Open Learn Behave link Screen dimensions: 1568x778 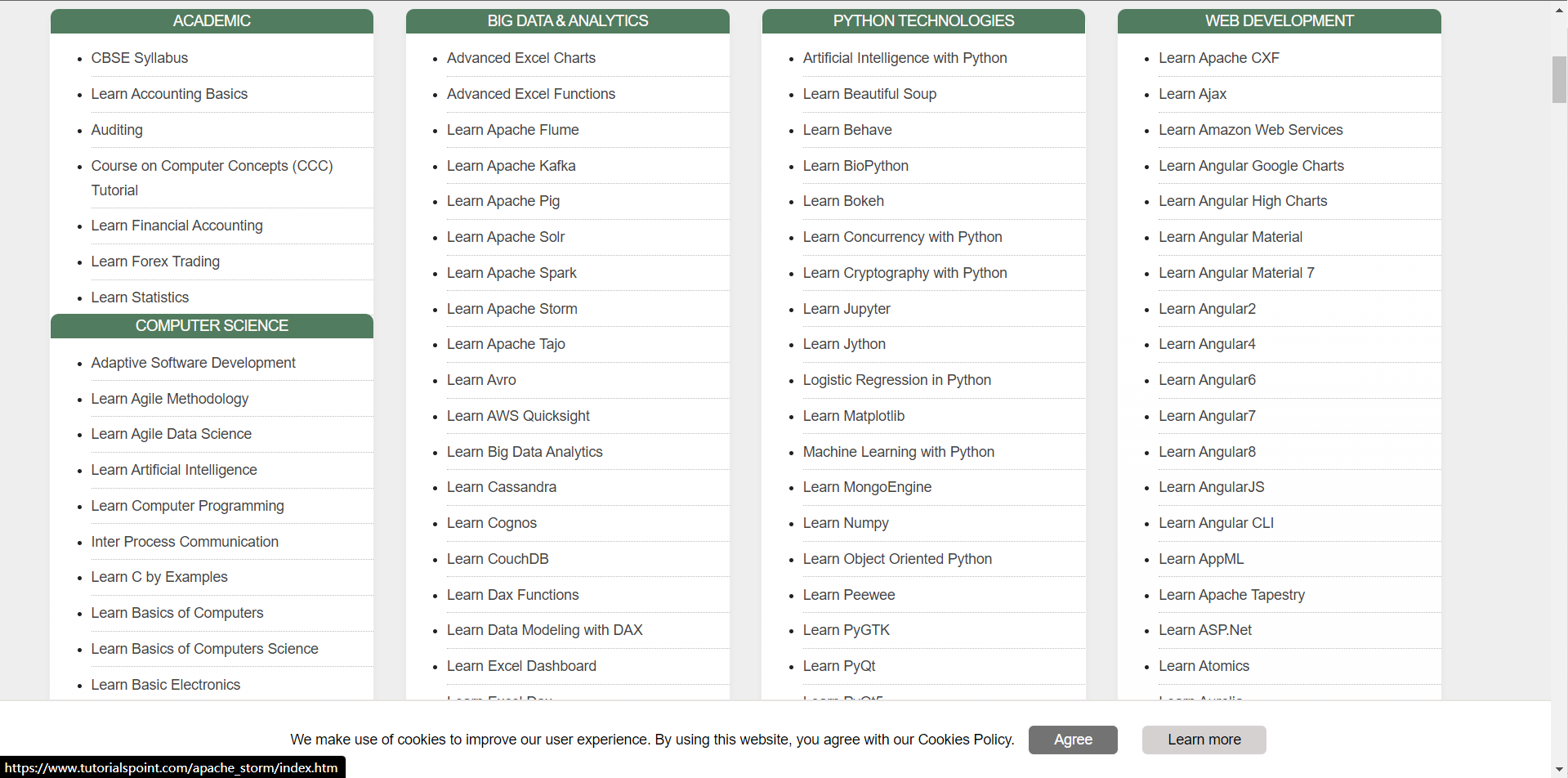(x=847, y=130)
